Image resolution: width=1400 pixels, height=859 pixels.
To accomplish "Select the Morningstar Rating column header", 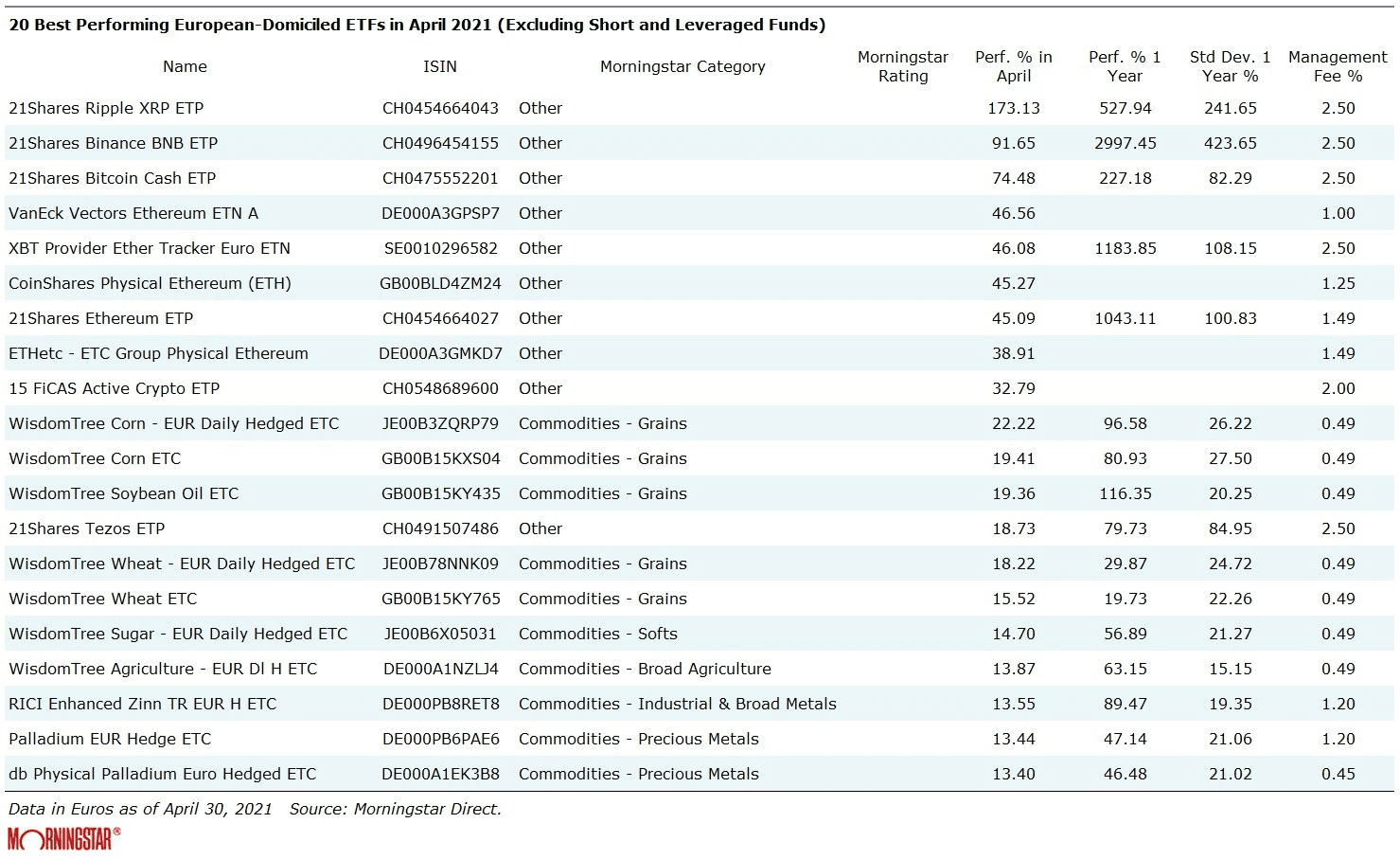I will [903, 66].
